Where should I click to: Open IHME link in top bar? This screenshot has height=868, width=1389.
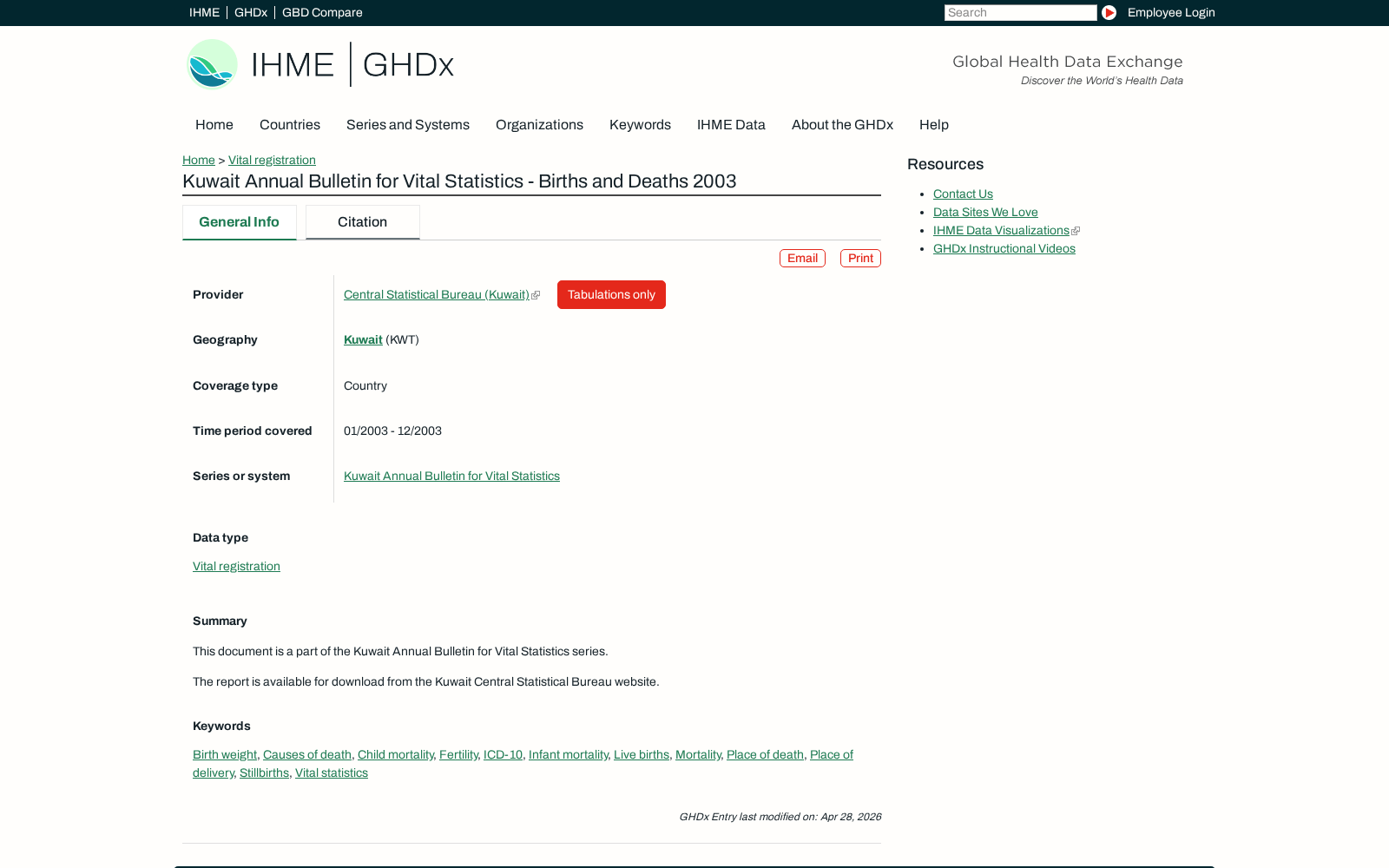(204, 12)
